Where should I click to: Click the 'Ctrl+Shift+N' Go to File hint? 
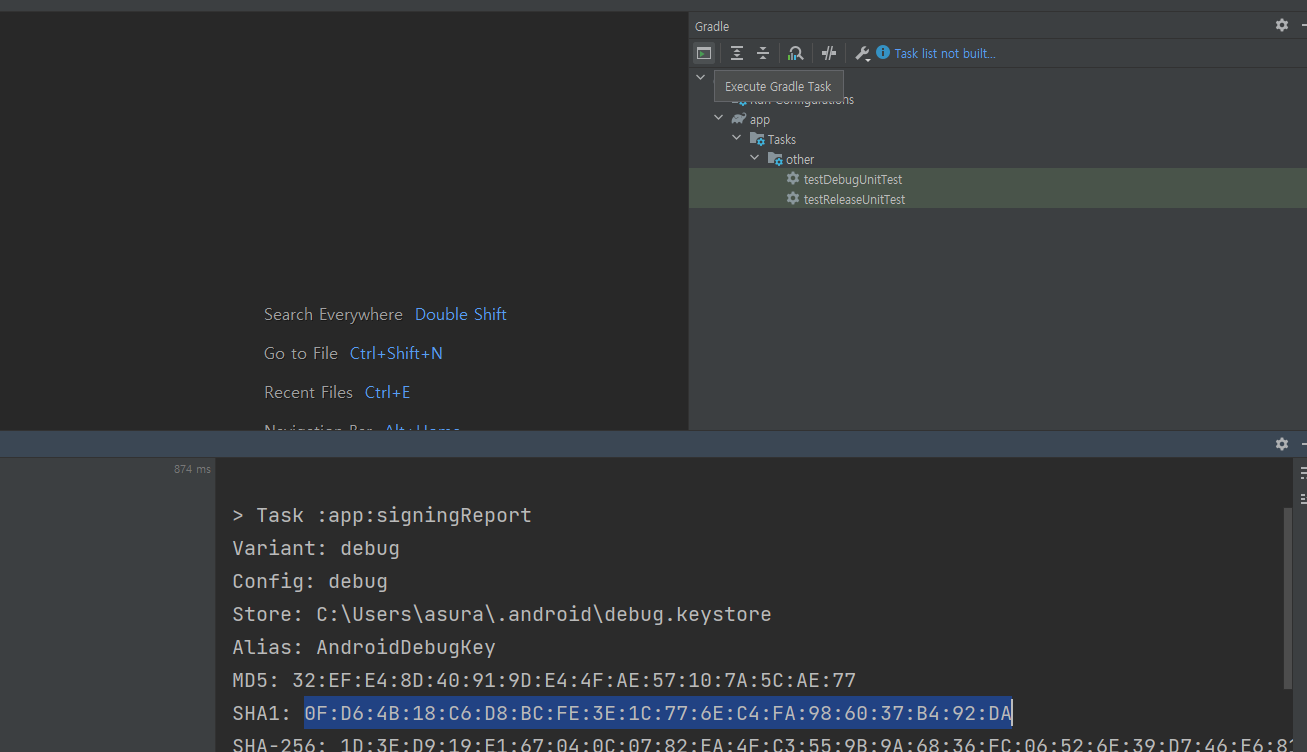[396, 353]
